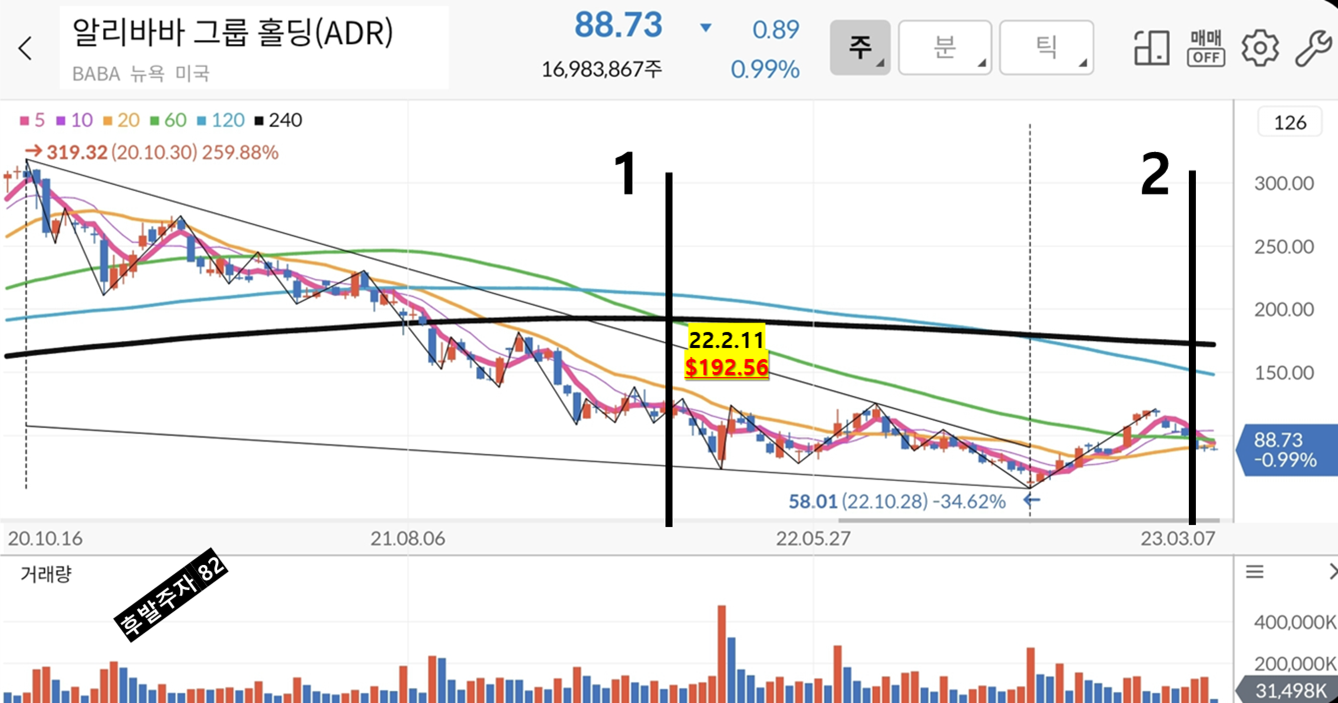
Task: Select the 주 weekly period tab
Action: [859, 47]
